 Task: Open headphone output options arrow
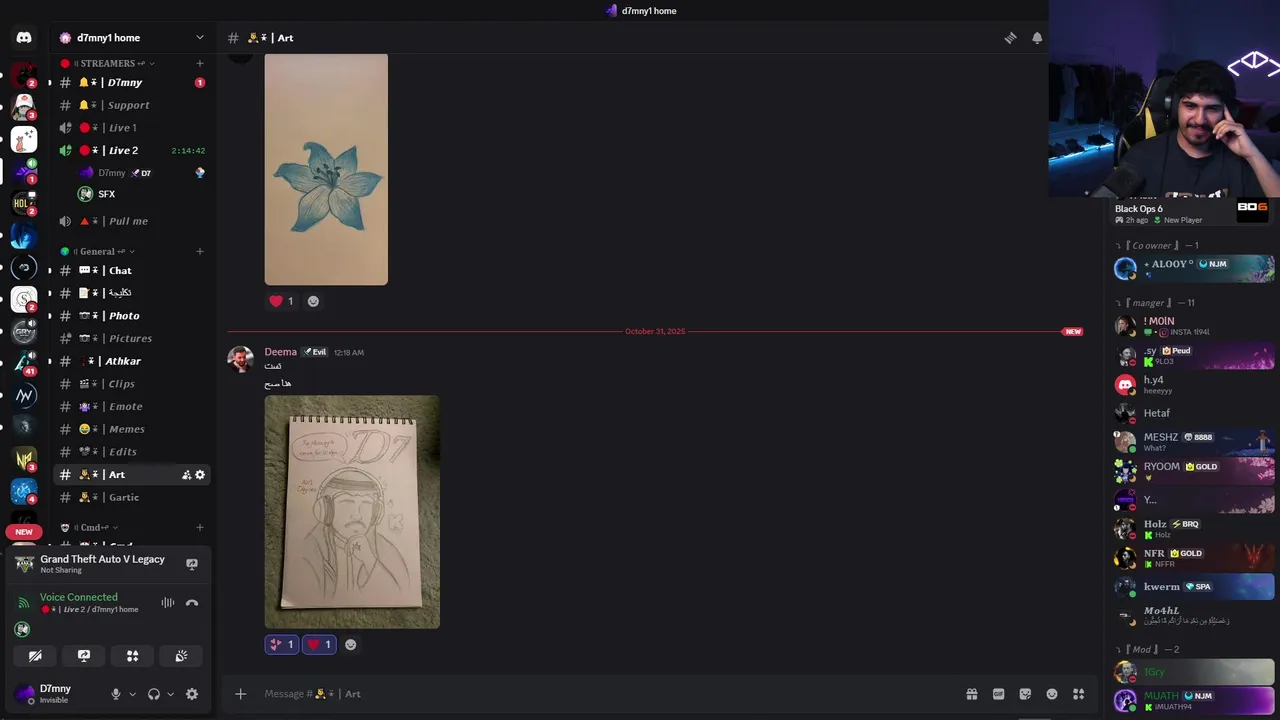pyautogui.click(x=170, y=694)
